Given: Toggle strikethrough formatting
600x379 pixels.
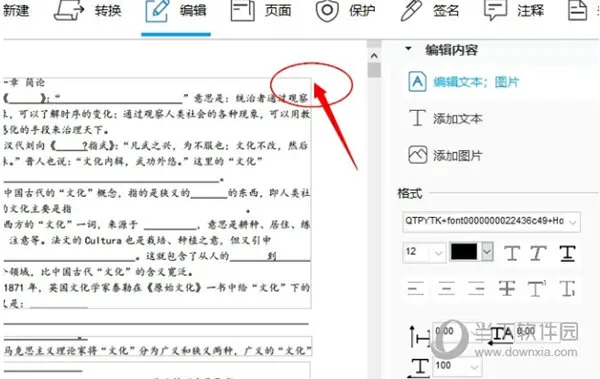Looking at the screenshot, I should pyautogui.click(x=507, y=288).
